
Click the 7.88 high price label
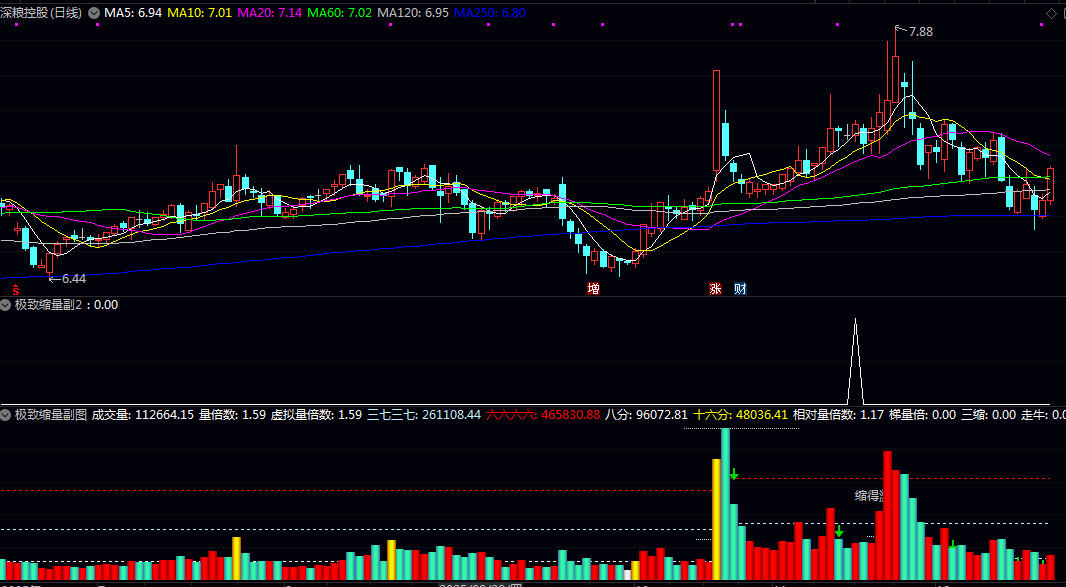921,32
